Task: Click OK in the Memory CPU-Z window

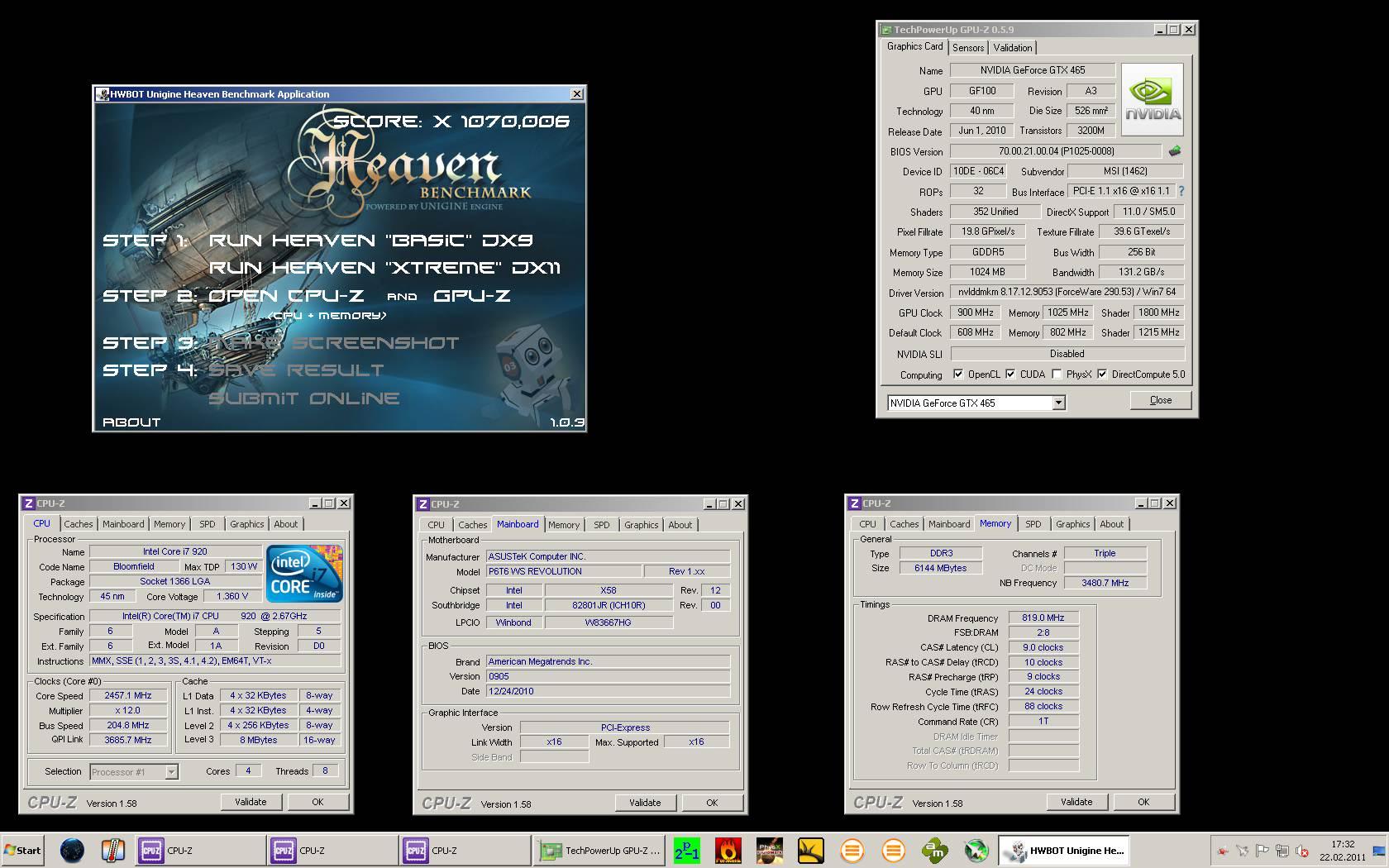Action: (1143, 802)
